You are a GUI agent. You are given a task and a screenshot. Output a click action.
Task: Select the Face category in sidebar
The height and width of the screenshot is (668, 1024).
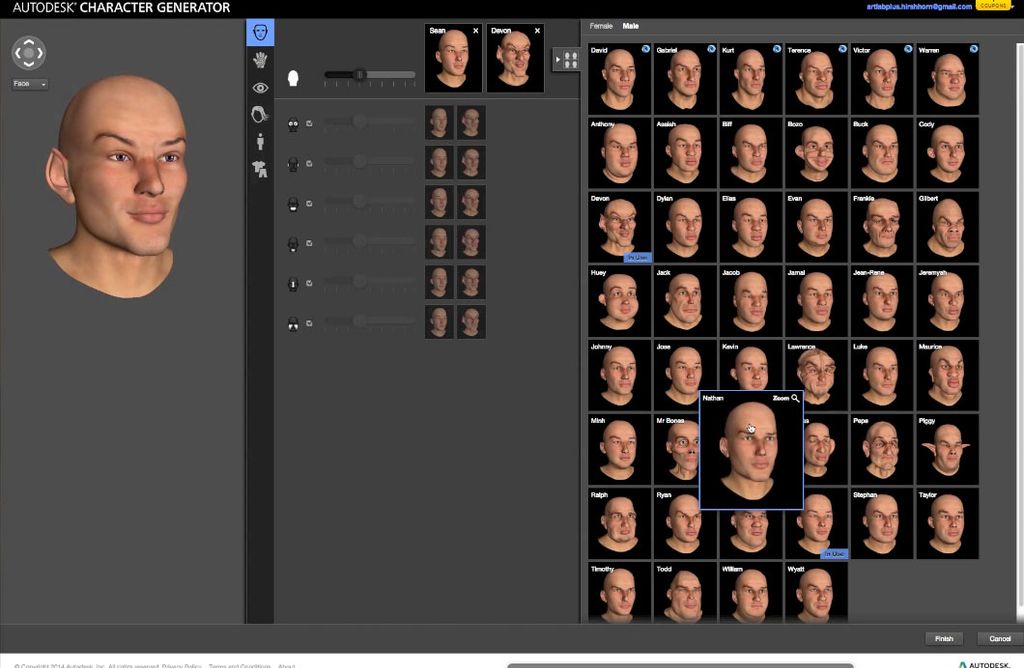(x=259, y=33)
